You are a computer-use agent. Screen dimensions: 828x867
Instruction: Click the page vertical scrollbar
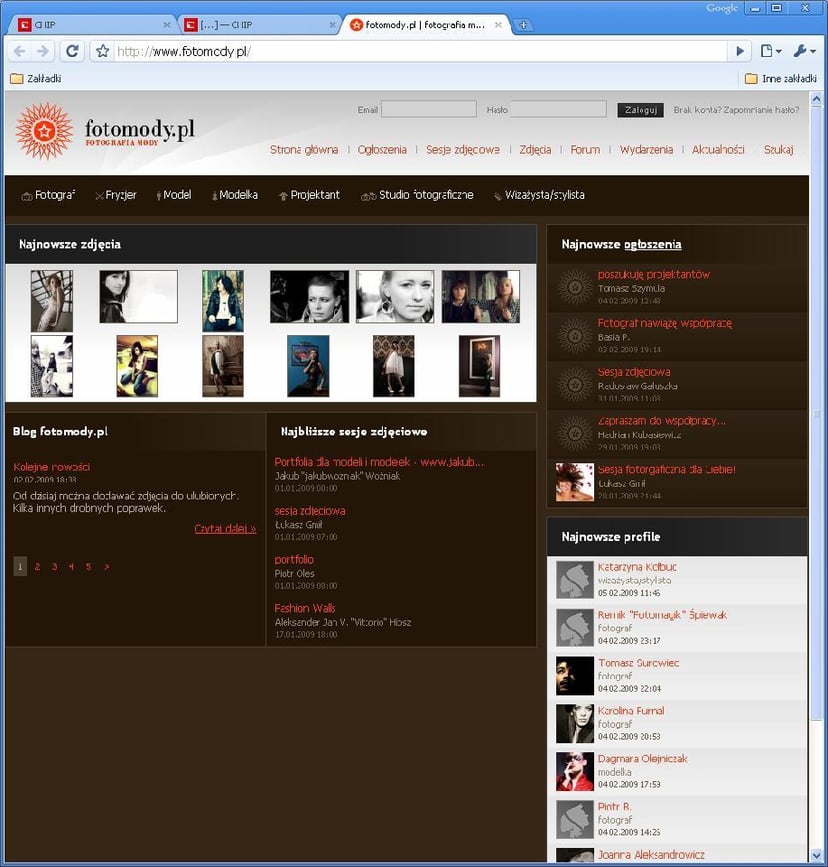(x=817, y=500)
